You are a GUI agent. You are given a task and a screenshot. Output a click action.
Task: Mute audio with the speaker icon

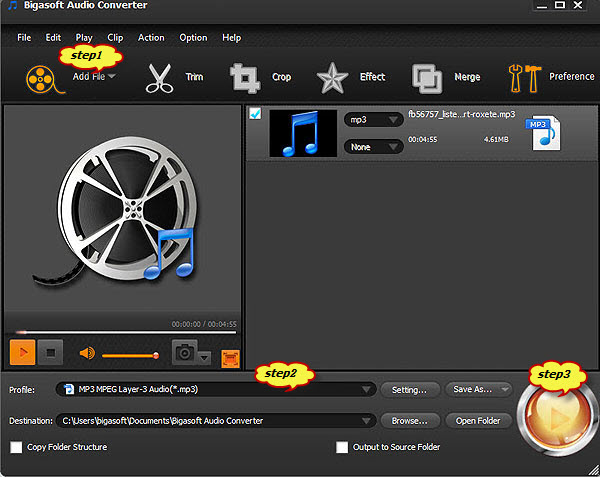click(87, 353)
